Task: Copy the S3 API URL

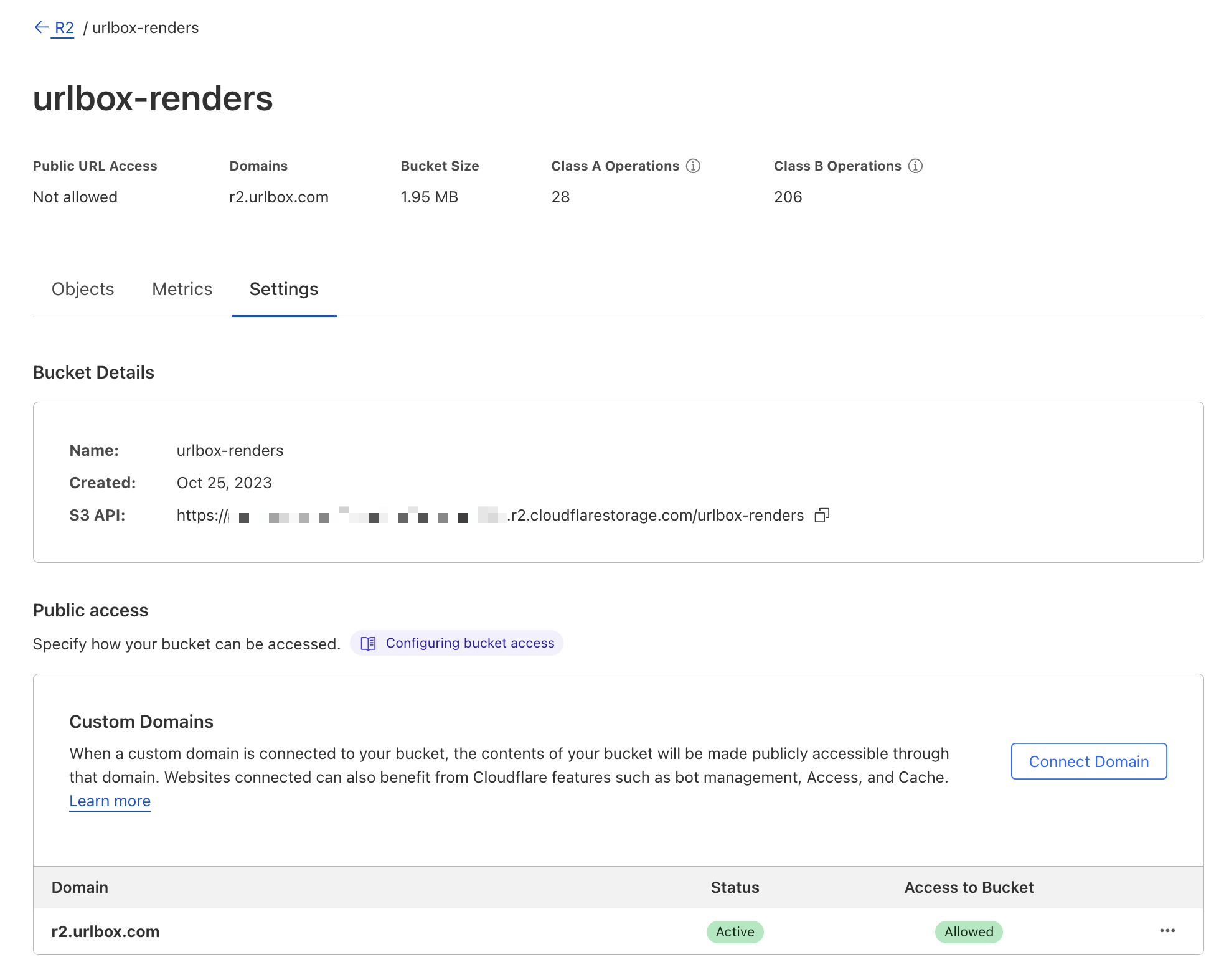Action: pos(822,516)
